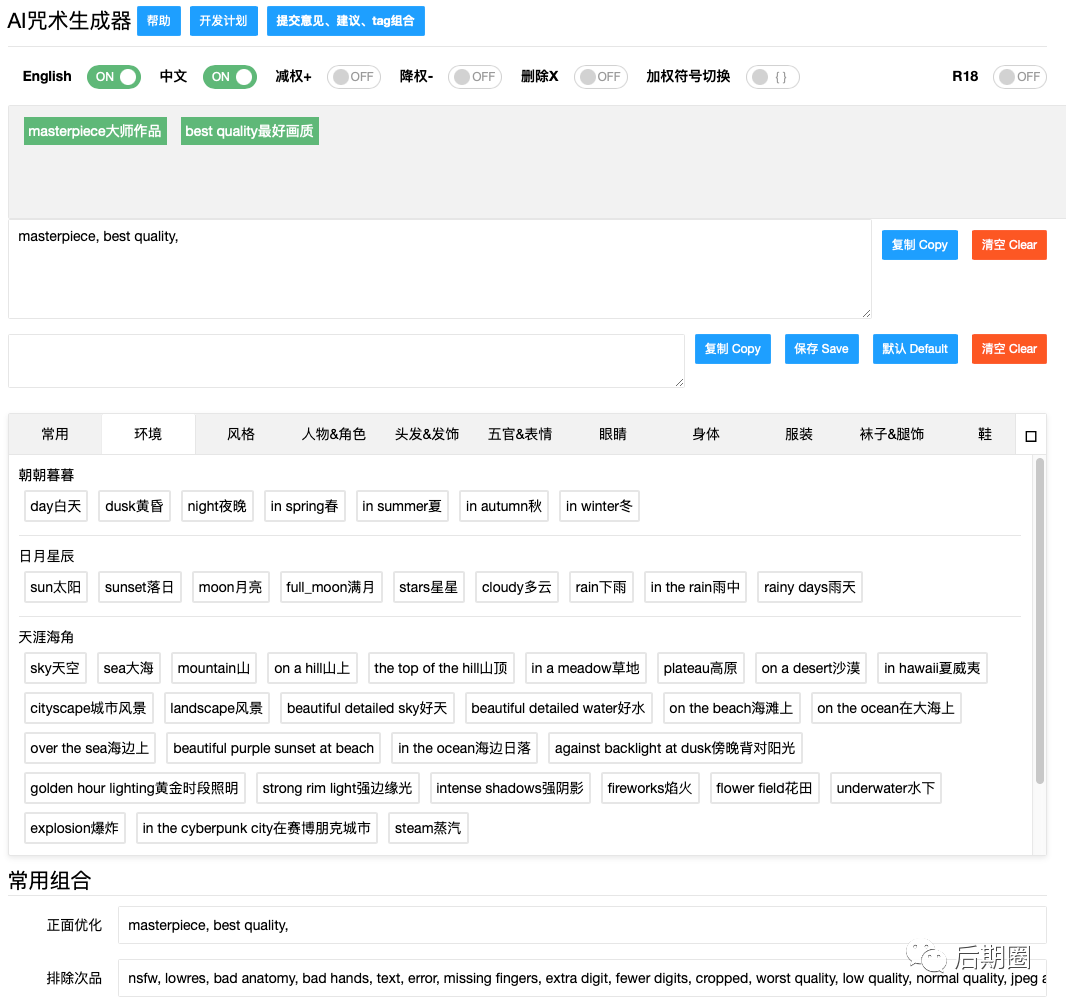Screen dimensions: 1066x1004
Task: Add the day白天 tag
Action: click(x=56, y=506)
